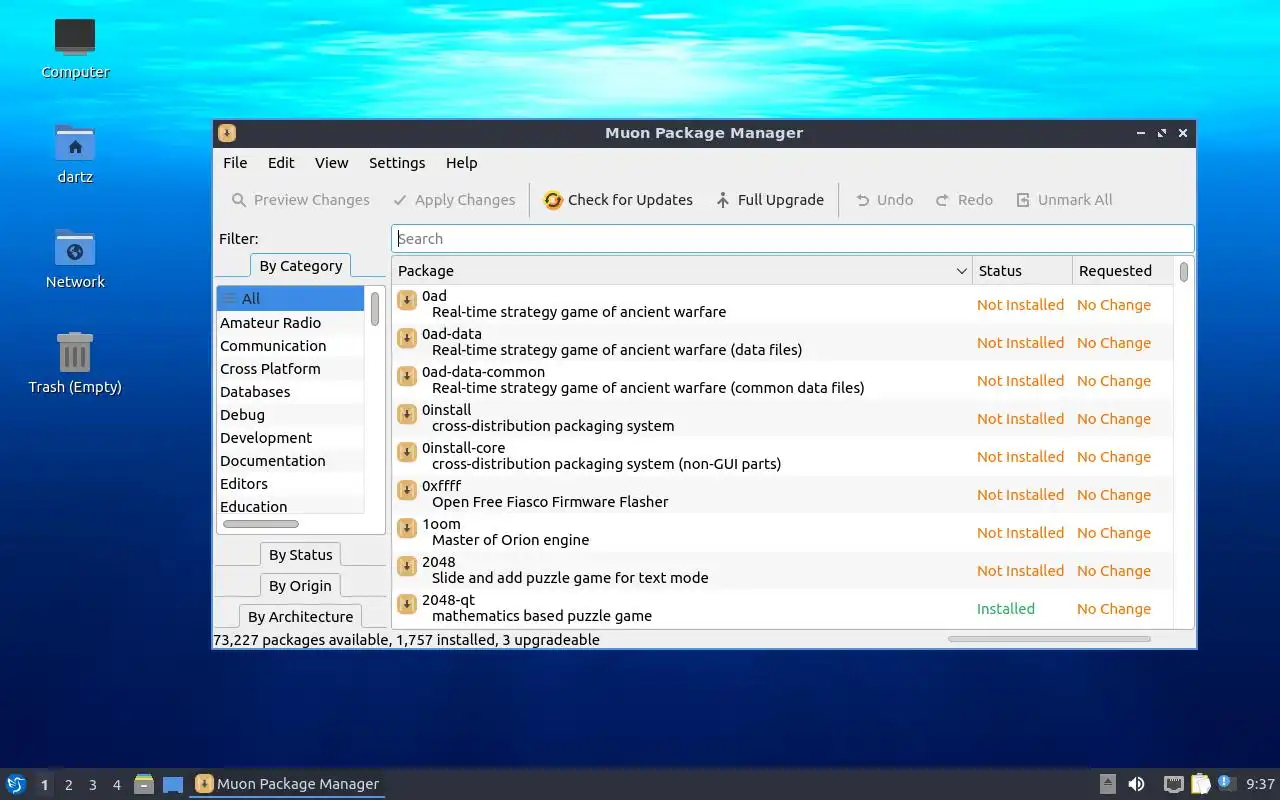Click Unmark All in the toolbar
This screenshot has width=1280, height=800.
(1064, 200)
